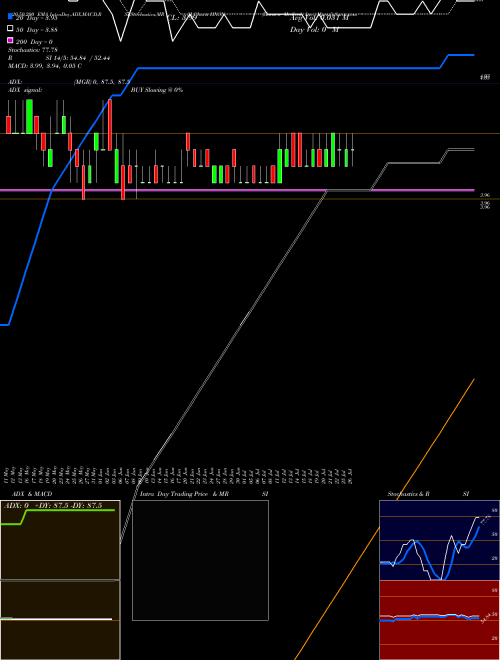500x660 pixels.
Task: Click the 'SI 14/3: 54.84 / 52.44' value
Action: click(x=77, y=58)
